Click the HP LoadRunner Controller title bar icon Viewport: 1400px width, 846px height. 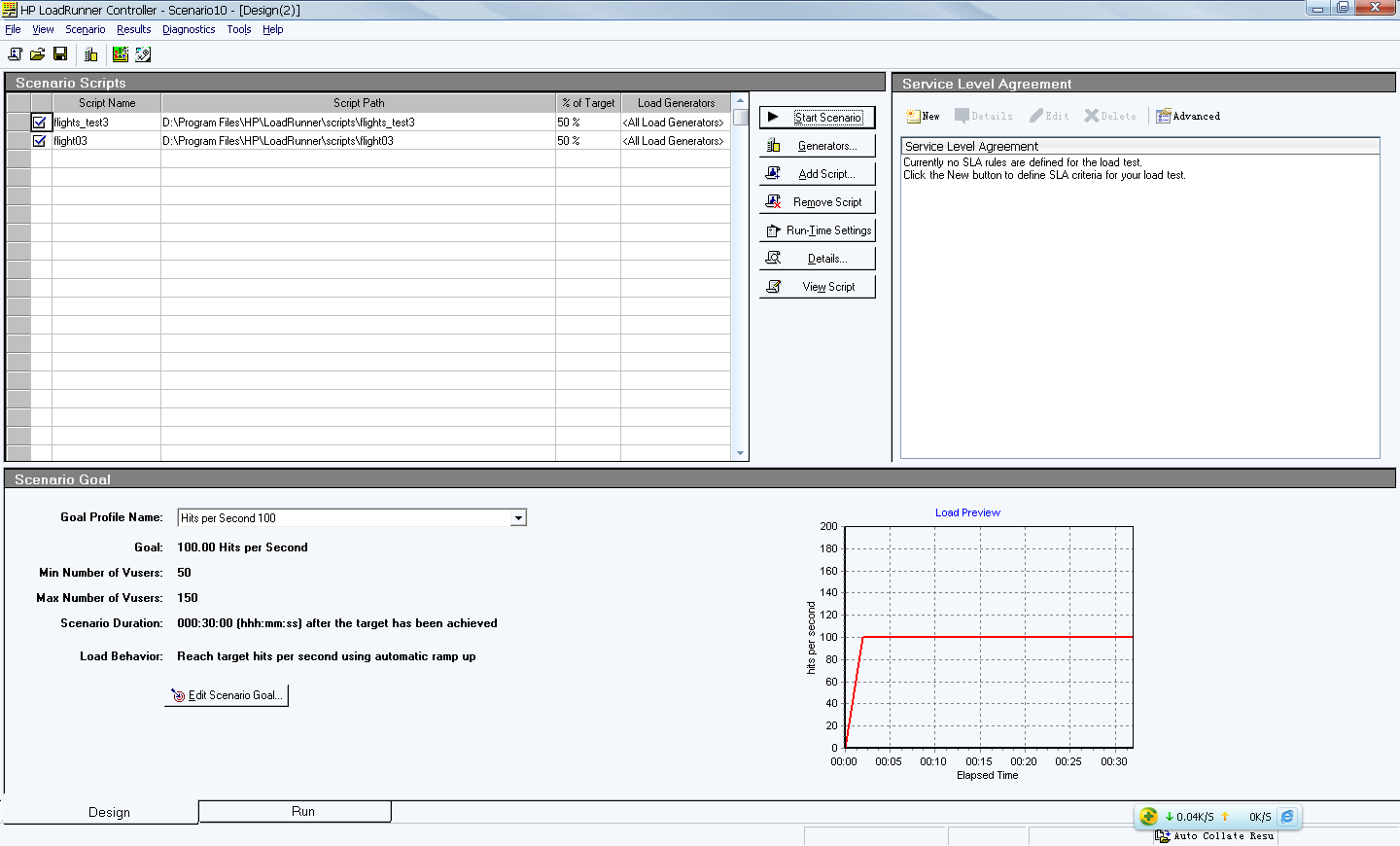point(10,10)
